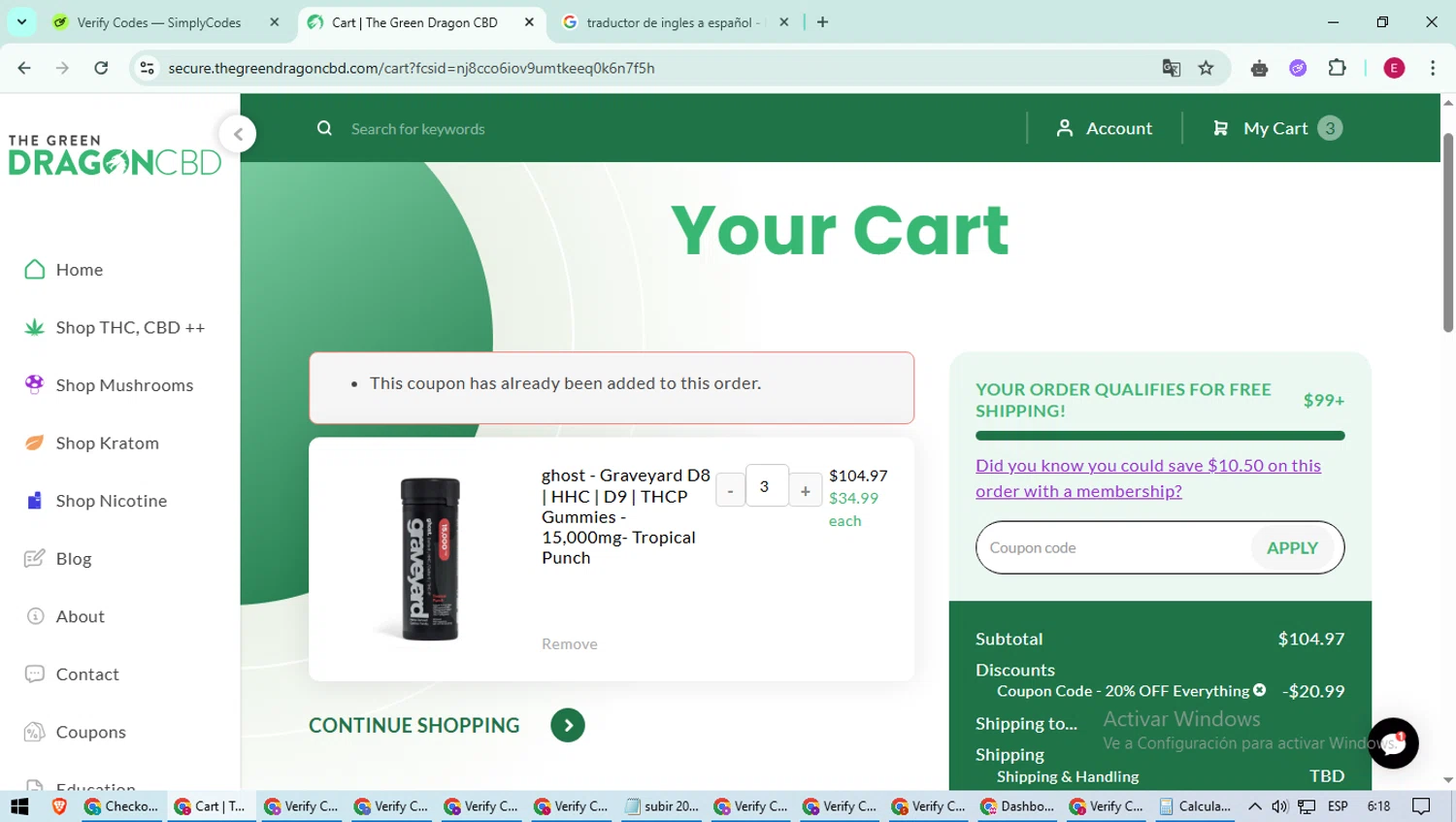Click the volume speaker icon
Viewport: 1456px width, 822px height.
[1280, 806]
